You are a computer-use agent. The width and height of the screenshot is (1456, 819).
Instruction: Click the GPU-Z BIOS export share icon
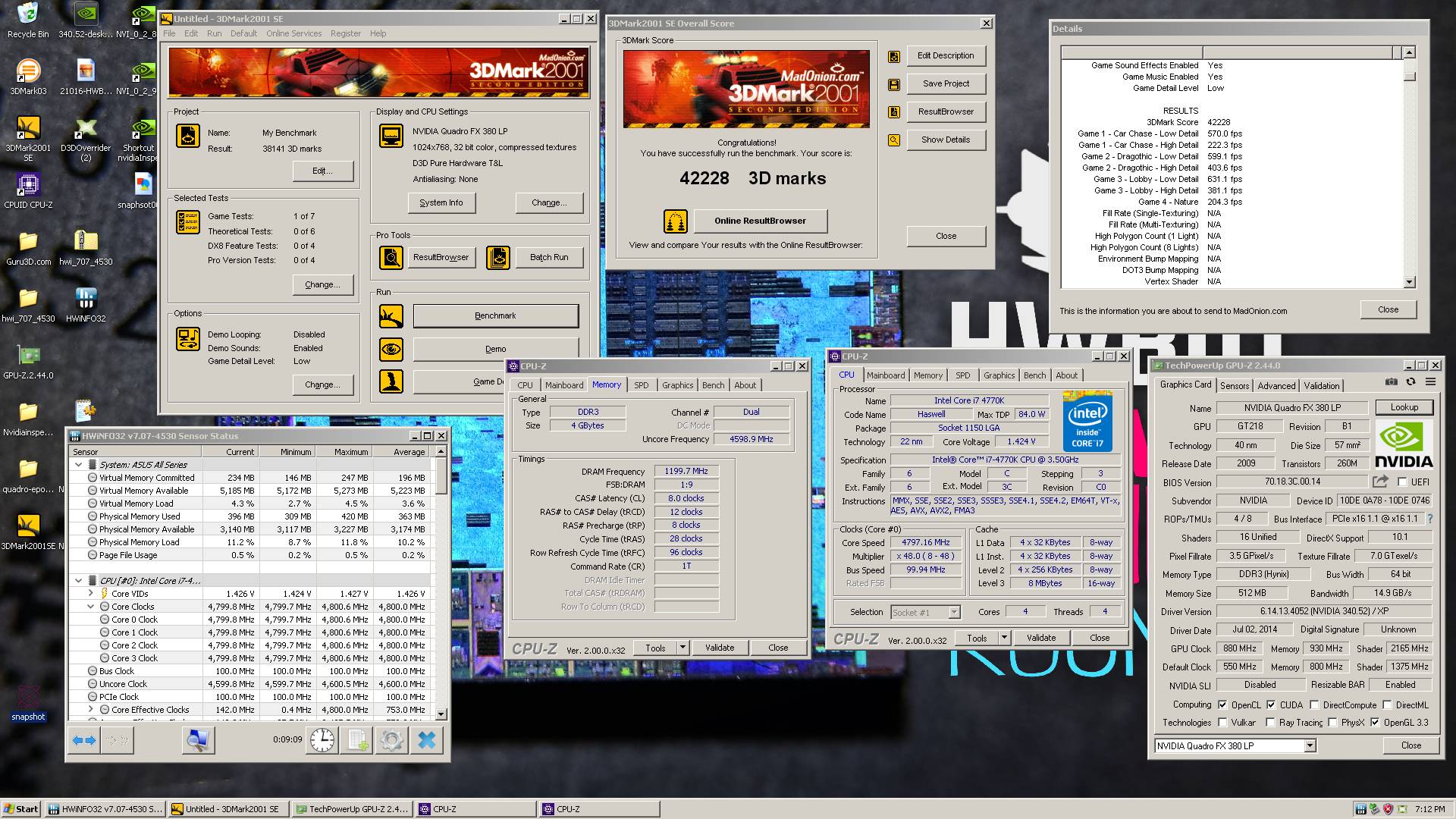1380,482
